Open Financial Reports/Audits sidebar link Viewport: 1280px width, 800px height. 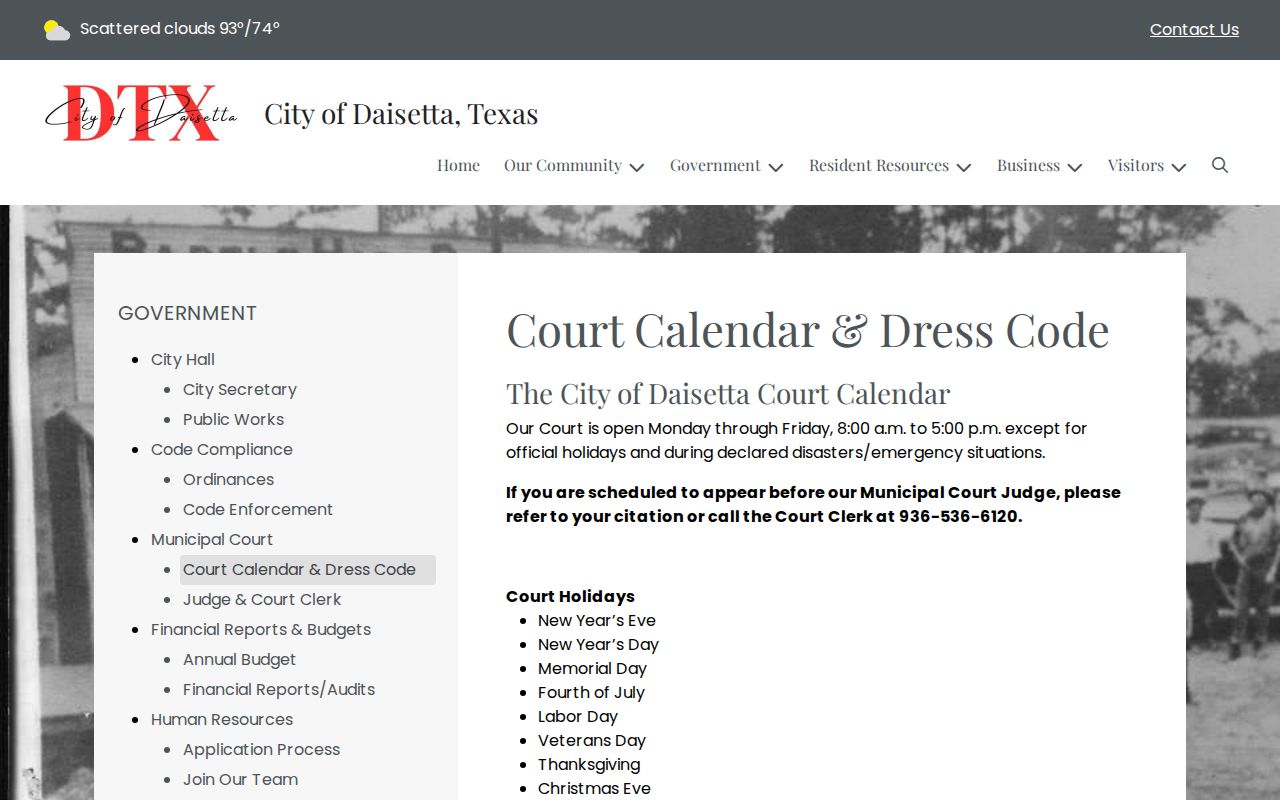279,689
